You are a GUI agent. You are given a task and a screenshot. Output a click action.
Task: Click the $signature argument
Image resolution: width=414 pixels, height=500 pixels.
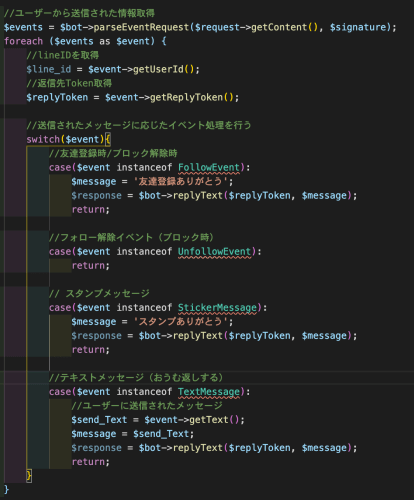point(357,27)
